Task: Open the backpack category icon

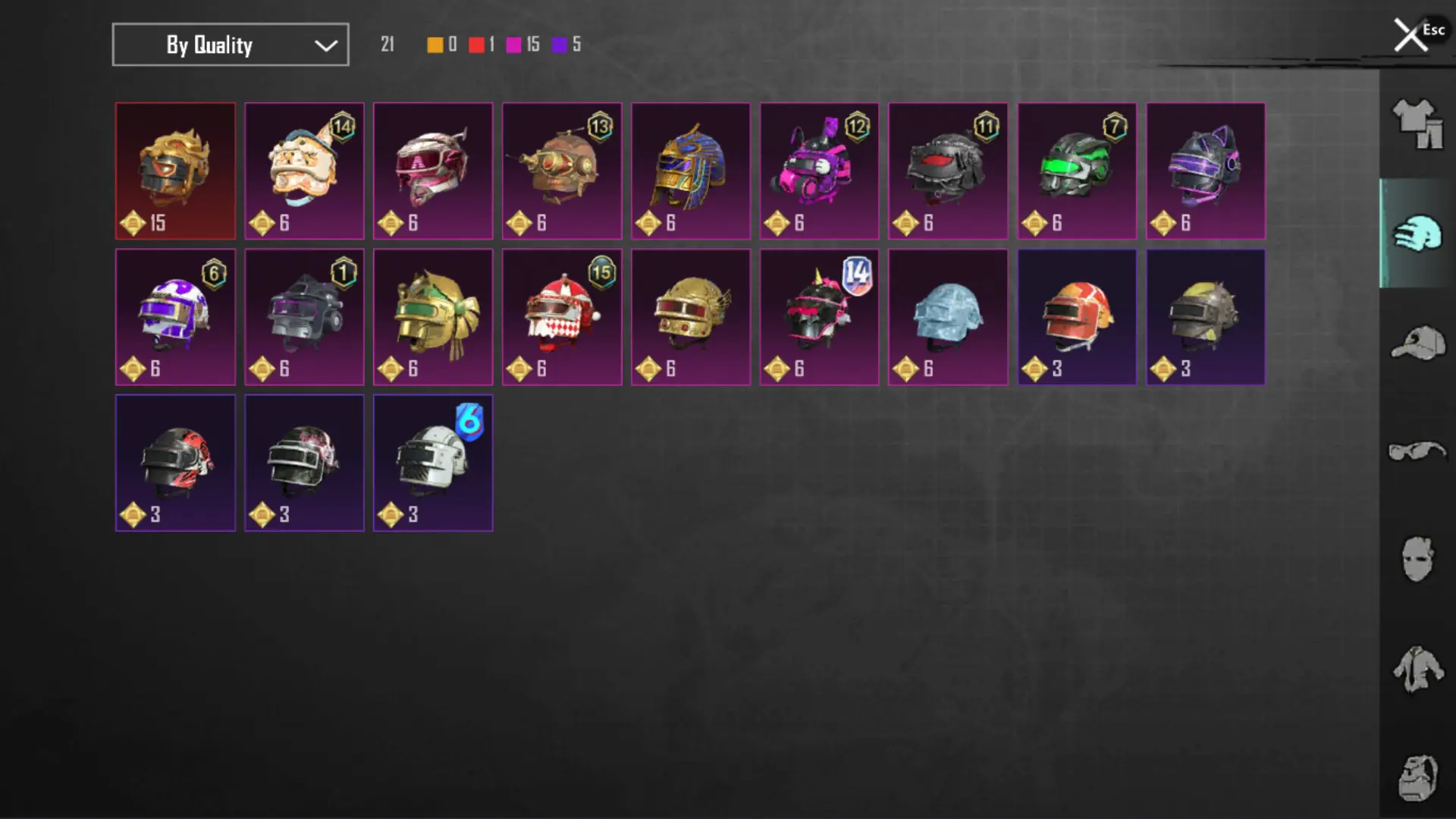Action: tap(1417, 778)
